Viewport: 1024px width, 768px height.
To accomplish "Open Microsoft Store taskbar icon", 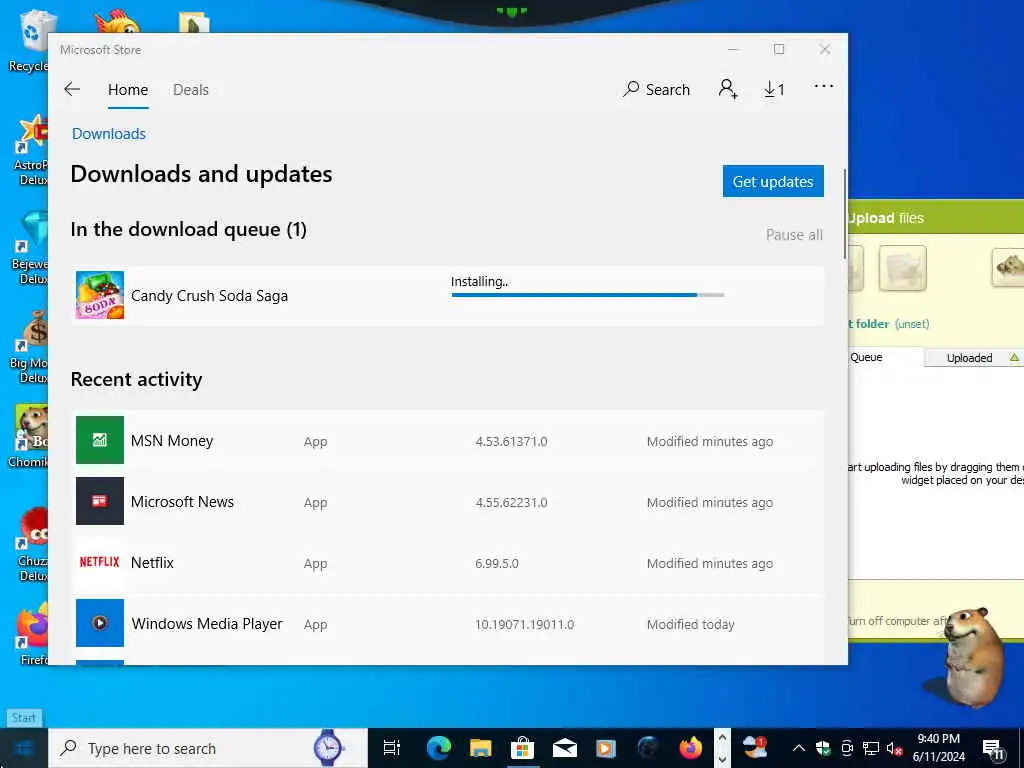I will click(522, 748).
